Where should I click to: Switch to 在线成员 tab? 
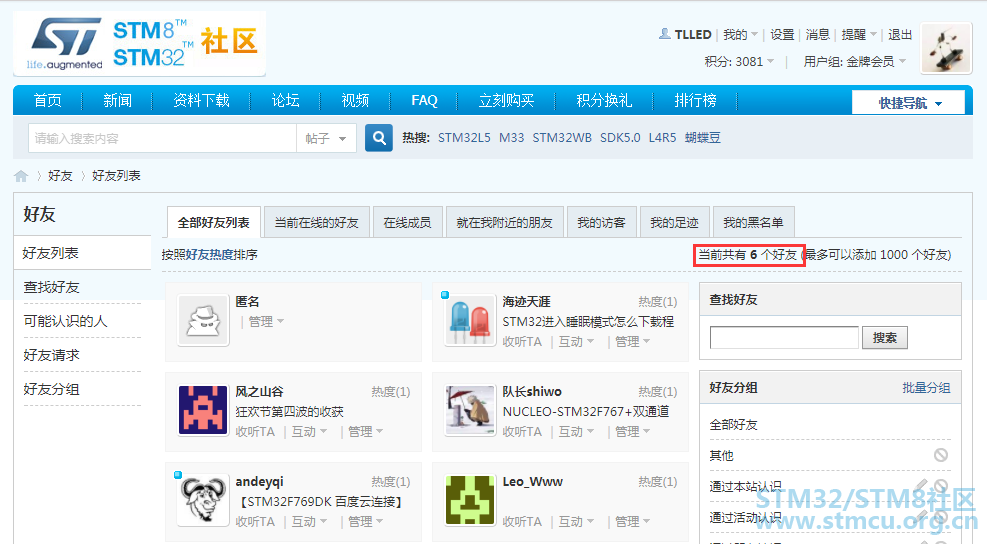click(407, 222)
